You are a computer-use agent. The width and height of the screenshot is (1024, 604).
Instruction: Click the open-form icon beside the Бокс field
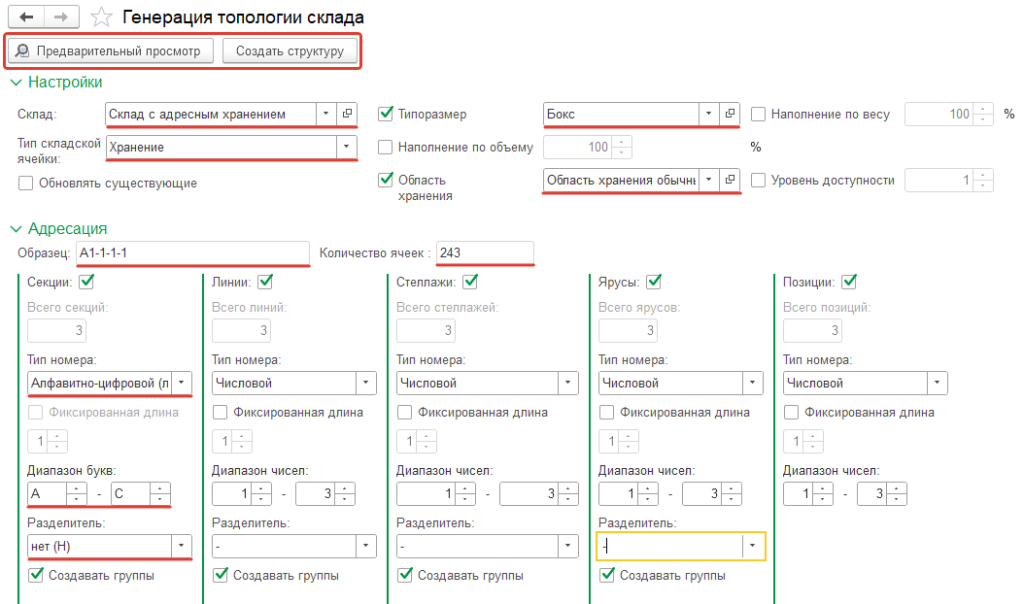730,114
